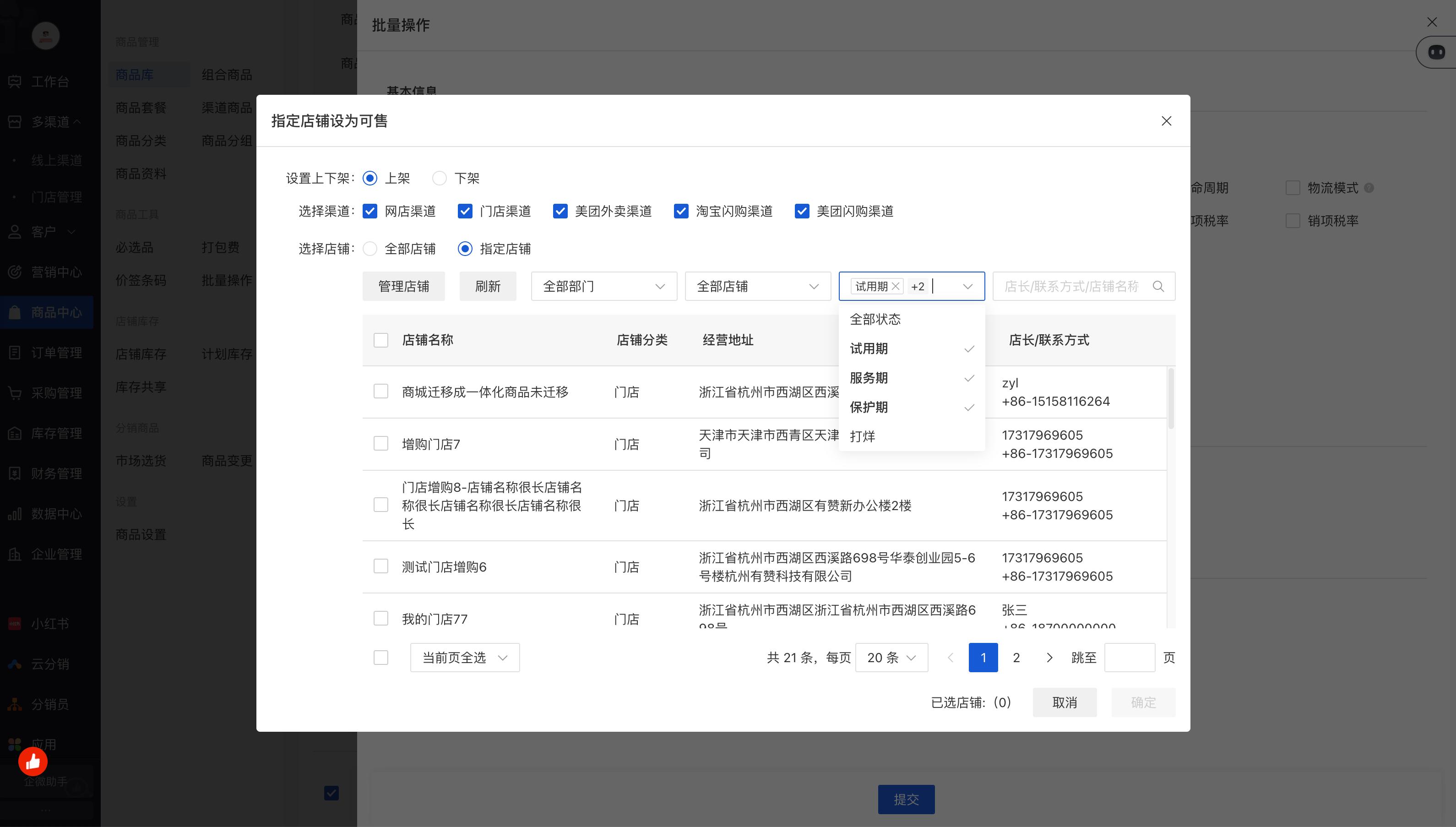Select the 上架 radio option
Screen dimensions: 1456x827
click(x=369, y=178)
